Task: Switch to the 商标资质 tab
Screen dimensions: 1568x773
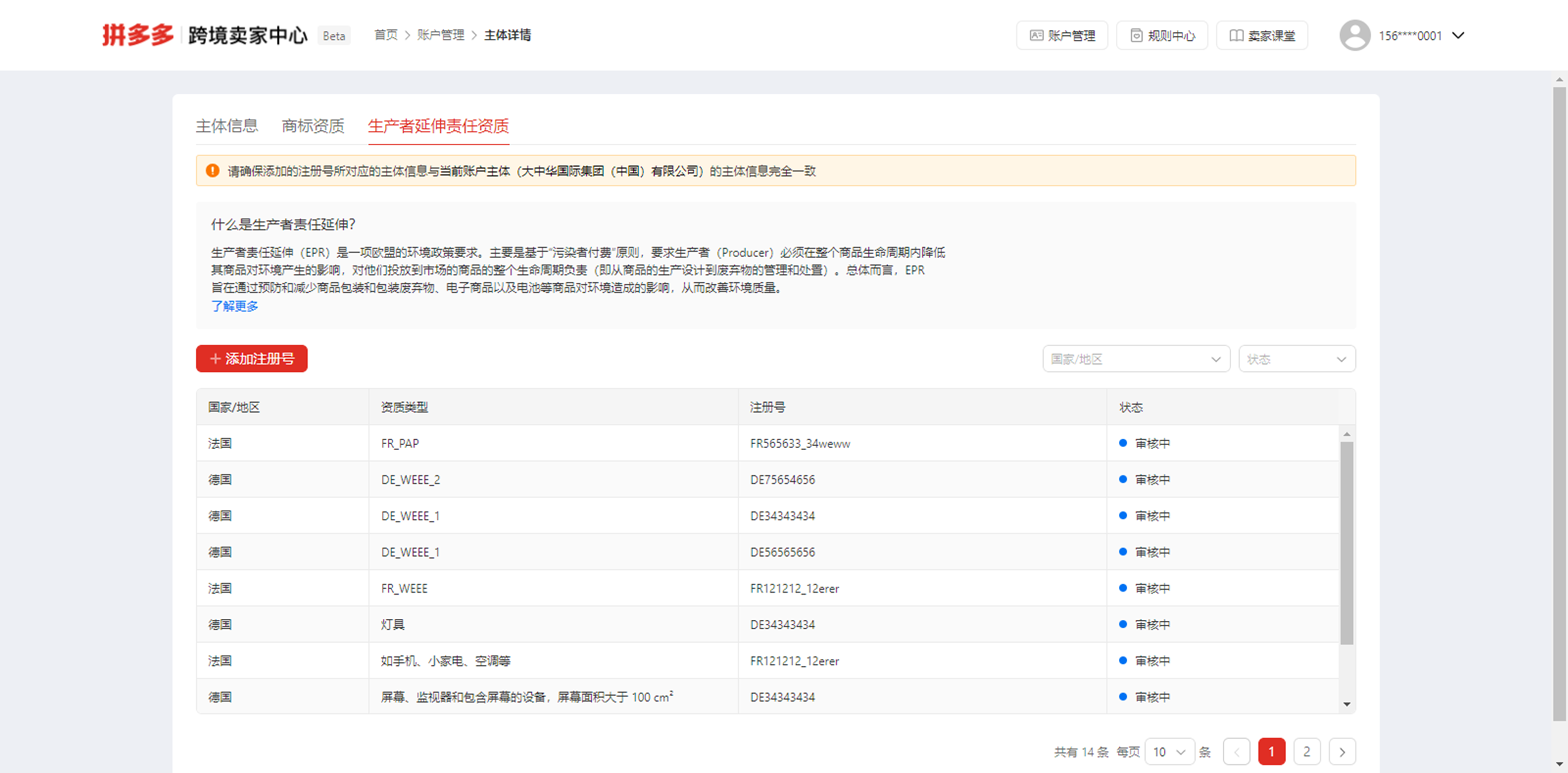Action: [x=312, y=126]
